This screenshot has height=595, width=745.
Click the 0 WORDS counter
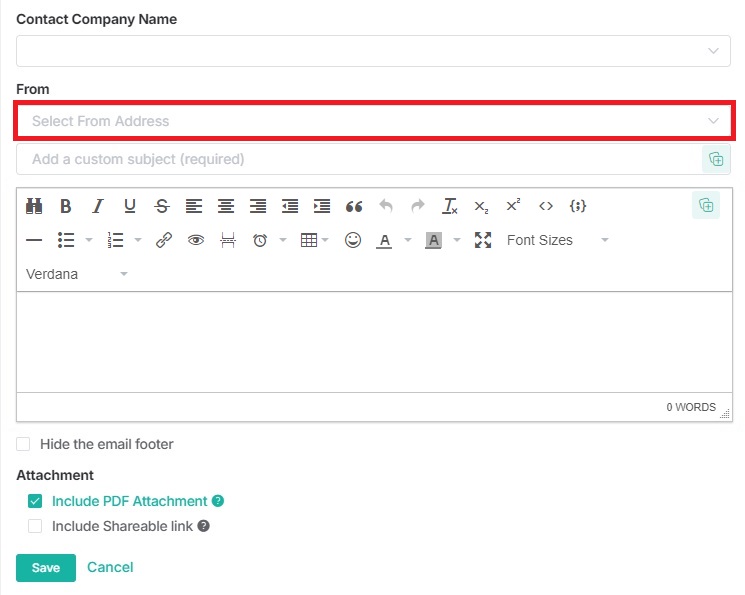point(691,407)
